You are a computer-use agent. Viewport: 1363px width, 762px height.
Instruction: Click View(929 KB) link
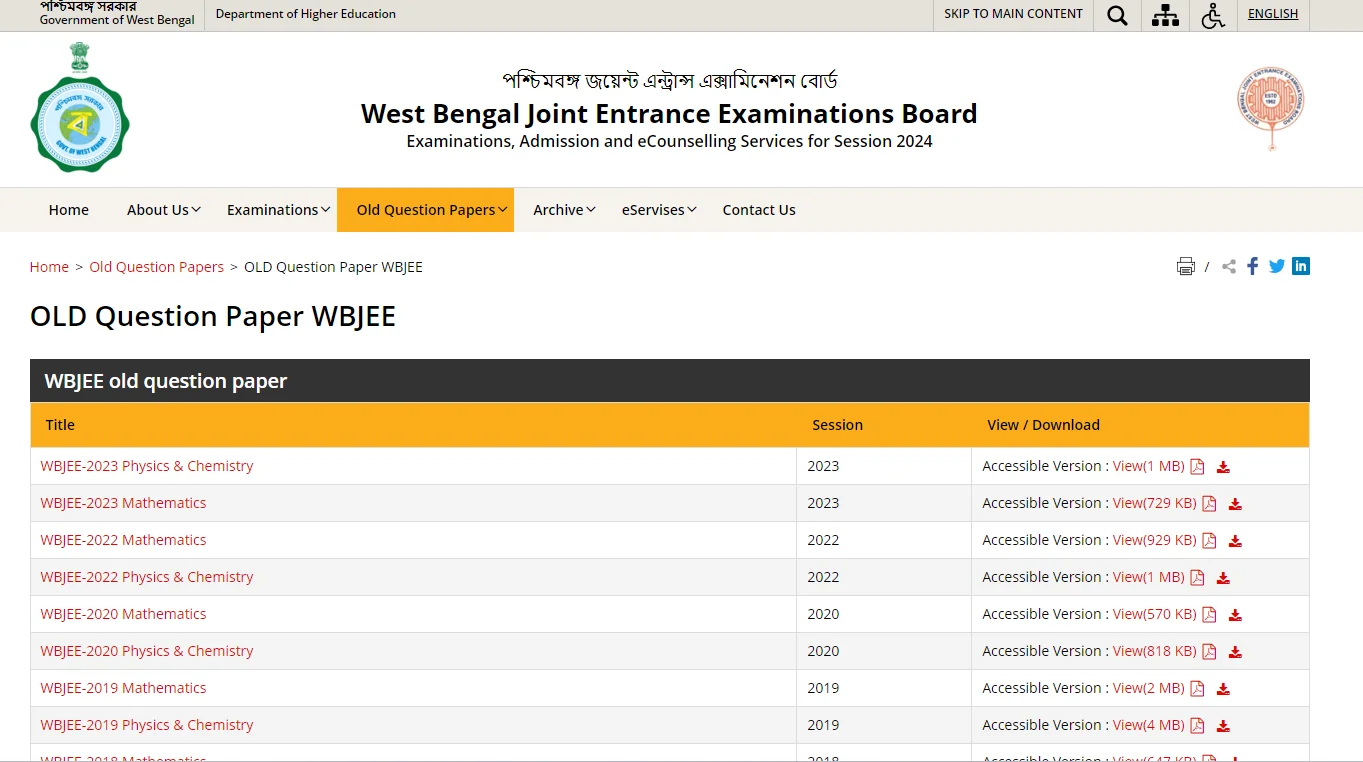[x=1155, y=540]
